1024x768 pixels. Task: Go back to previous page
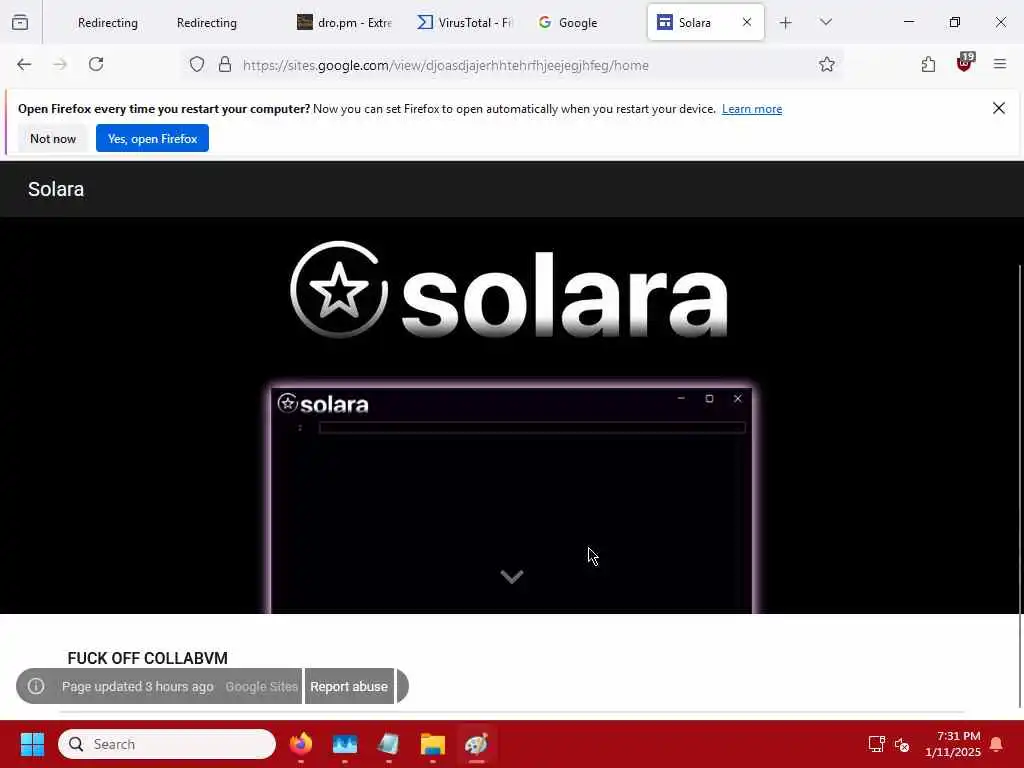pos(24,64)
